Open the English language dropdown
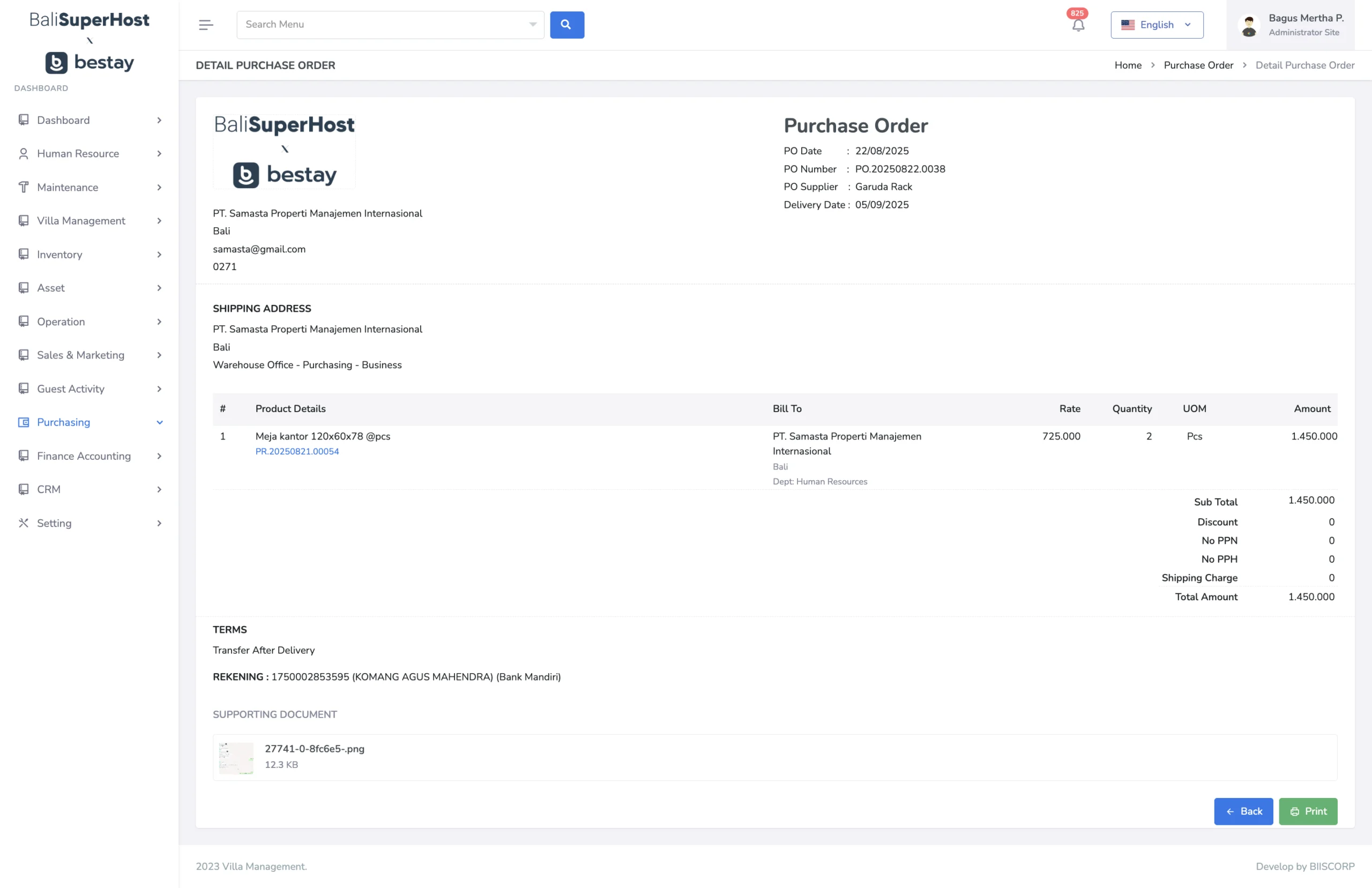 pos(1157,25)
